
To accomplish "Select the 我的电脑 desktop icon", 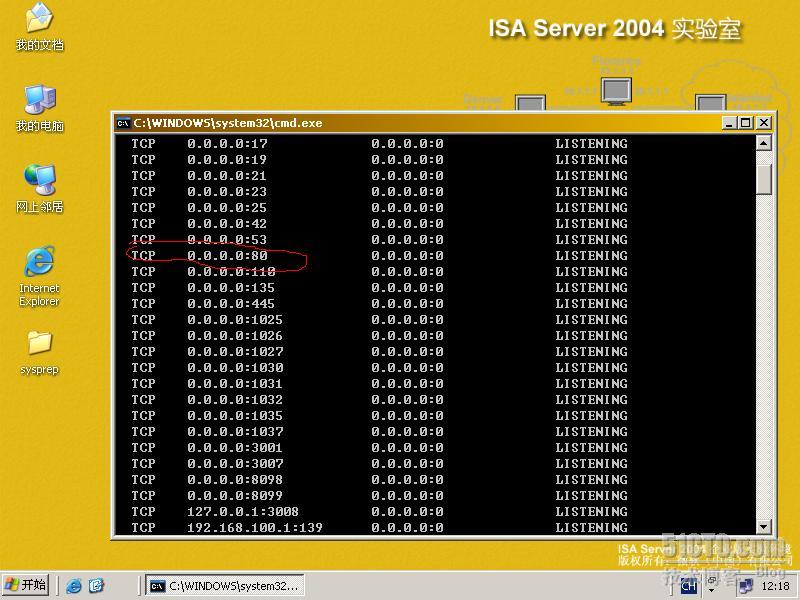I will pyautogui.click(x=39, y=108).
